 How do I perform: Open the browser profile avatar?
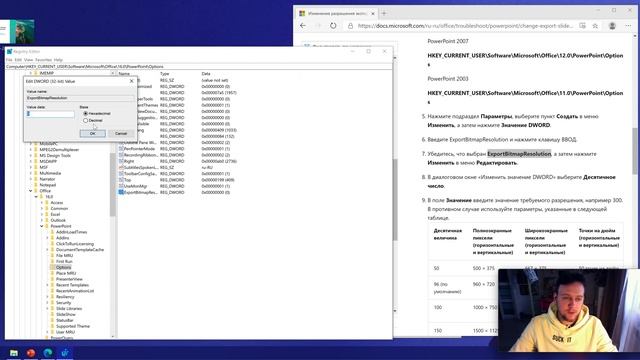pos(612,25)
